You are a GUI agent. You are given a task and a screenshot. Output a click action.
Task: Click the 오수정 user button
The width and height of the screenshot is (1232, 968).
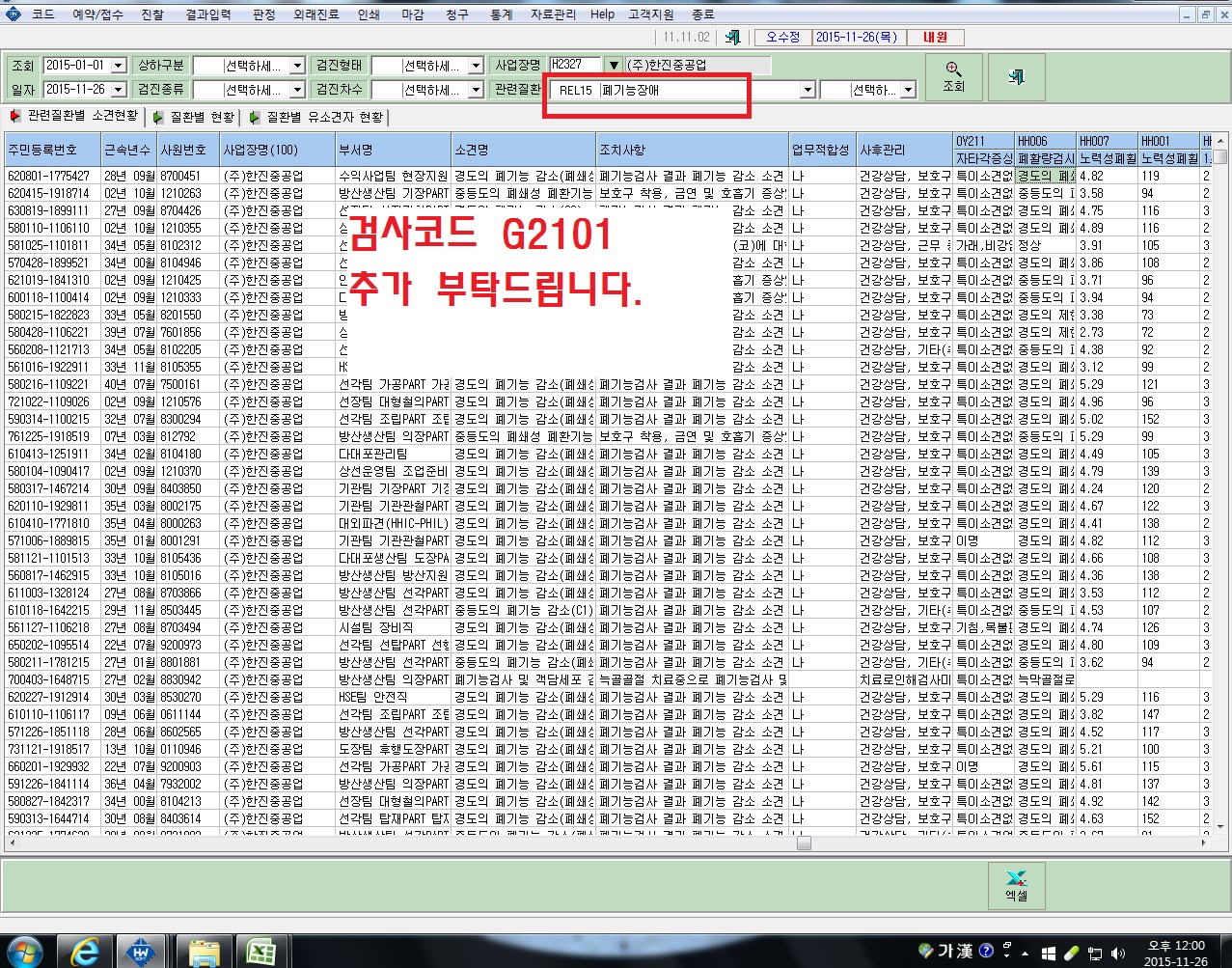782,38
